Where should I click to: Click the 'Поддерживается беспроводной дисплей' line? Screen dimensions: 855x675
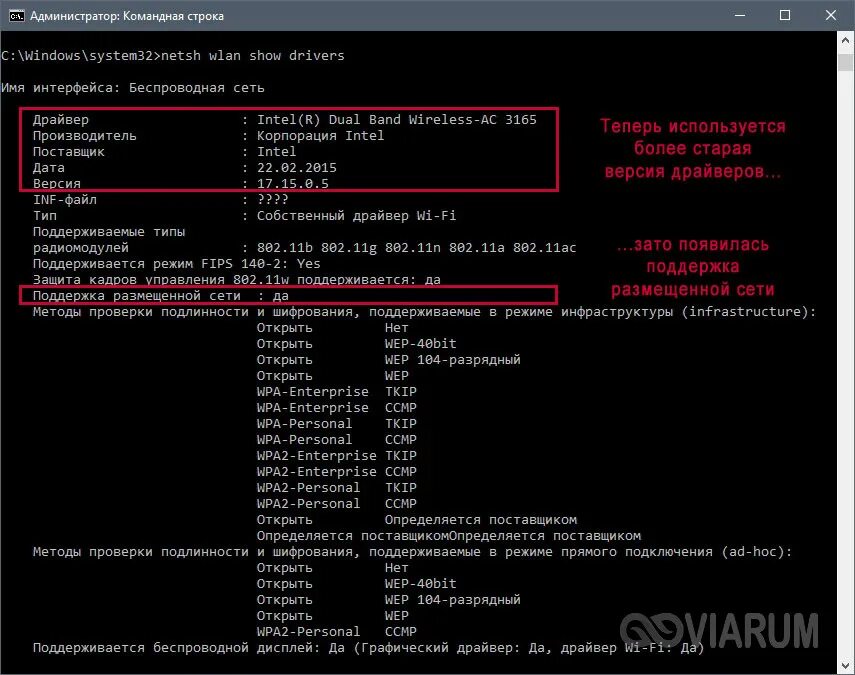(x=369, y=648)
